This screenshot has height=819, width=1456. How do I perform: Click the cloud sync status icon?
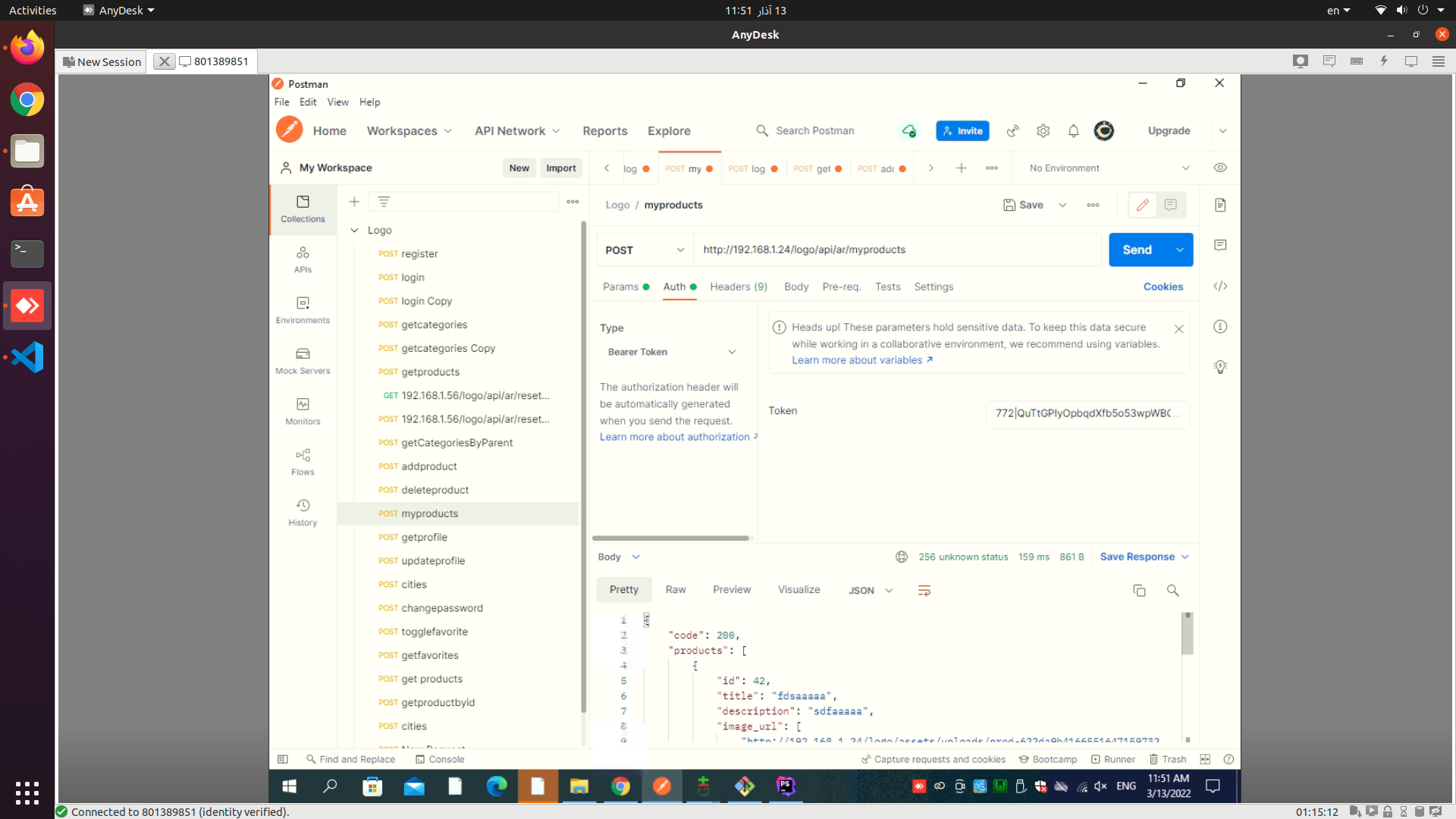coord(908,130)
